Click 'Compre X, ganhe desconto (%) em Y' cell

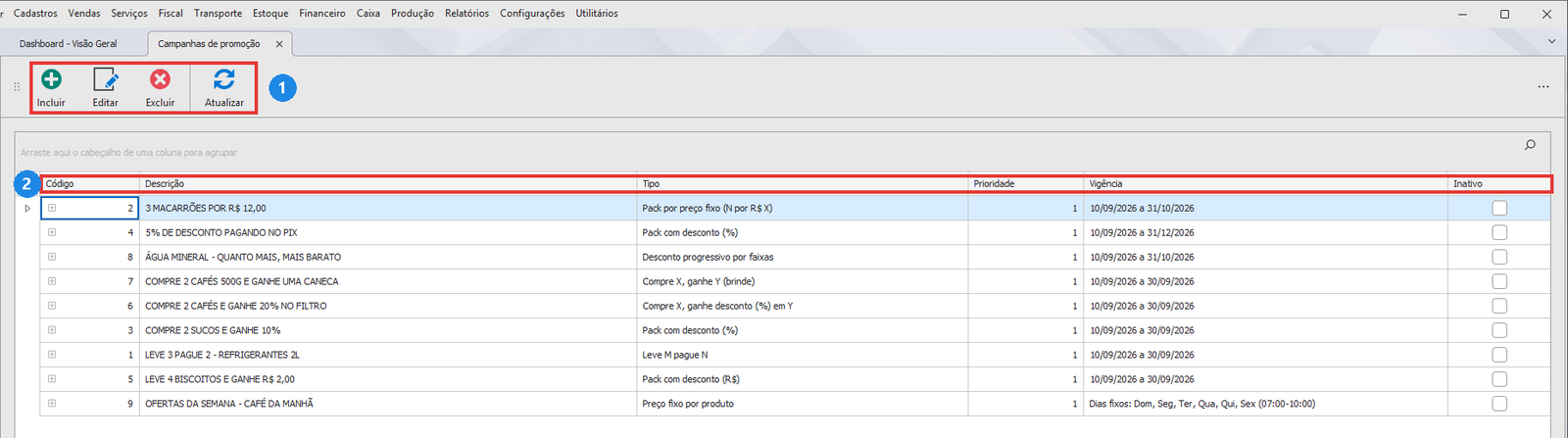803,306
